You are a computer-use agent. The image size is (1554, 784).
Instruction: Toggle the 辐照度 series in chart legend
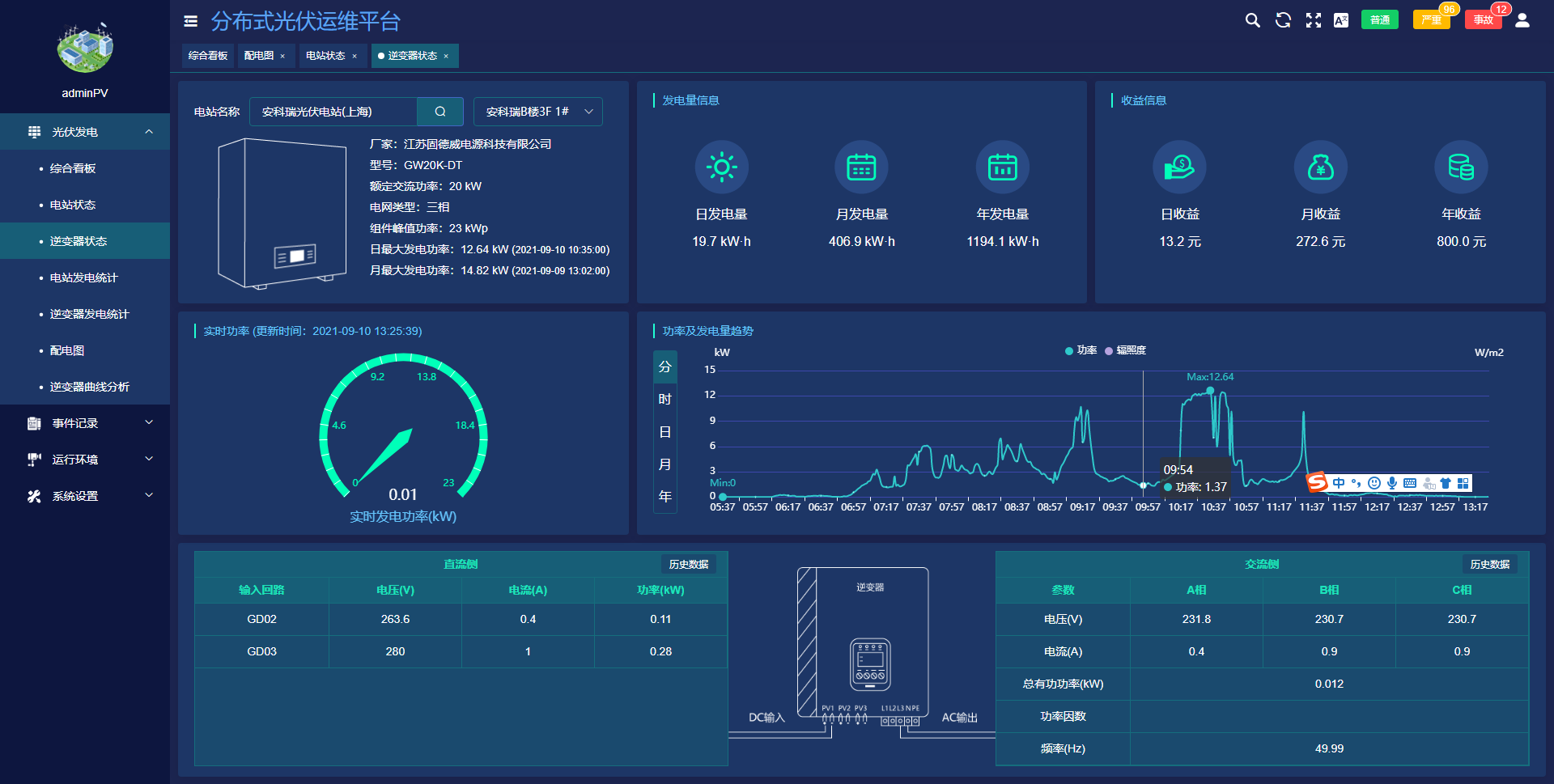click(x=1125, y=350)
